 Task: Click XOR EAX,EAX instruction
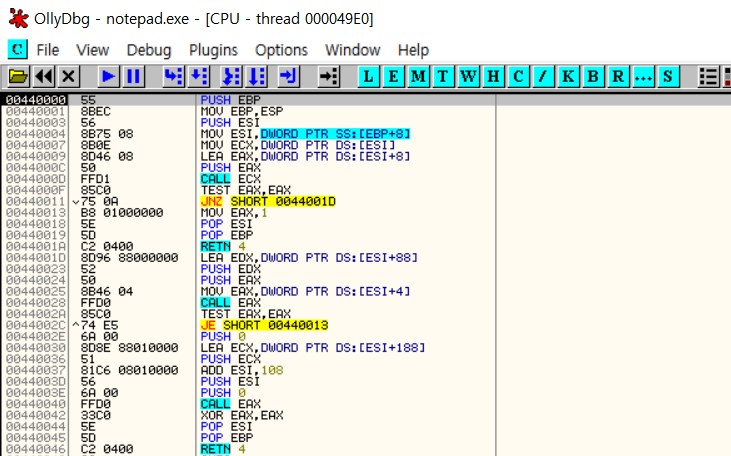[x=242, y=415]
